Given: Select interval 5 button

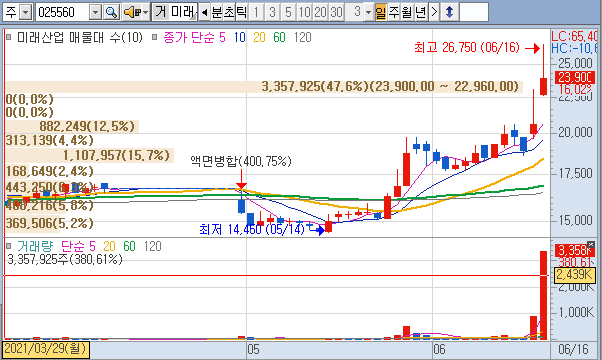Looking at the screenshot, I should 288,12.
